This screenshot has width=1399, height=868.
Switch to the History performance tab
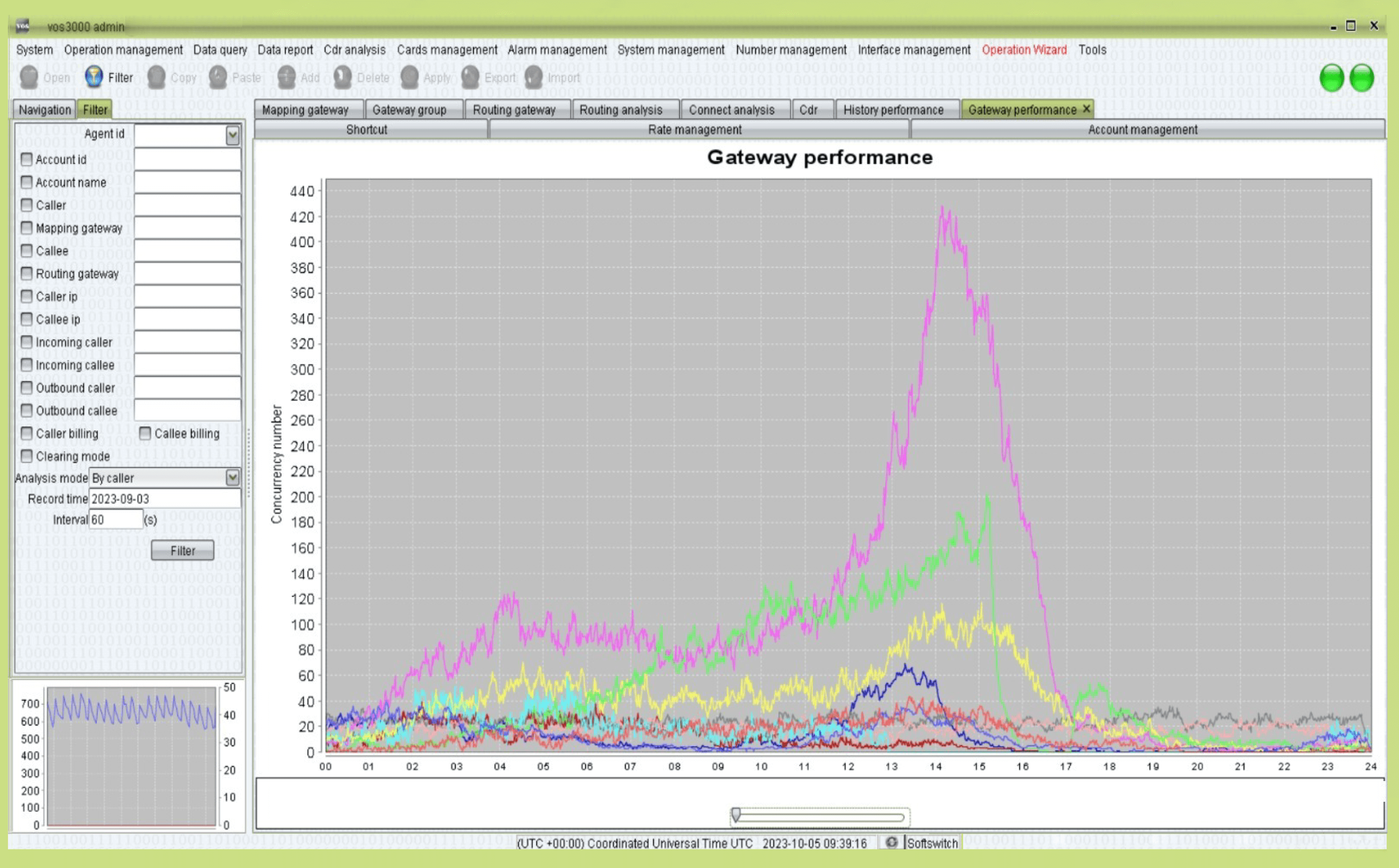[897, 110]
